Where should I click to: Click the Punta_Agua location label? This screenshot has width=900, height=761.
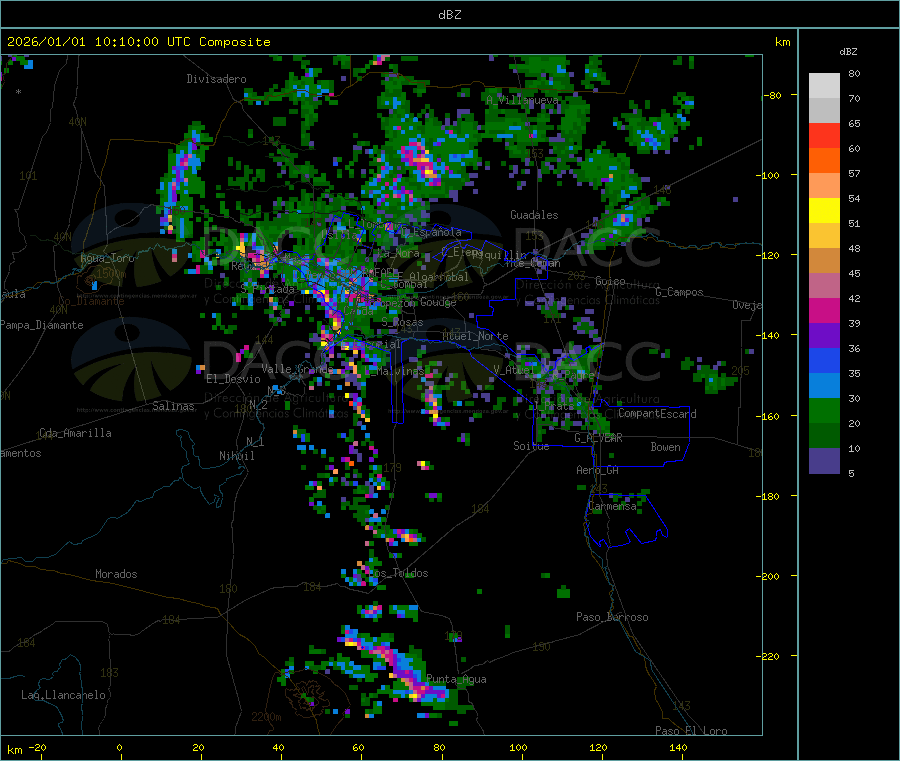[x=456, y=680]
